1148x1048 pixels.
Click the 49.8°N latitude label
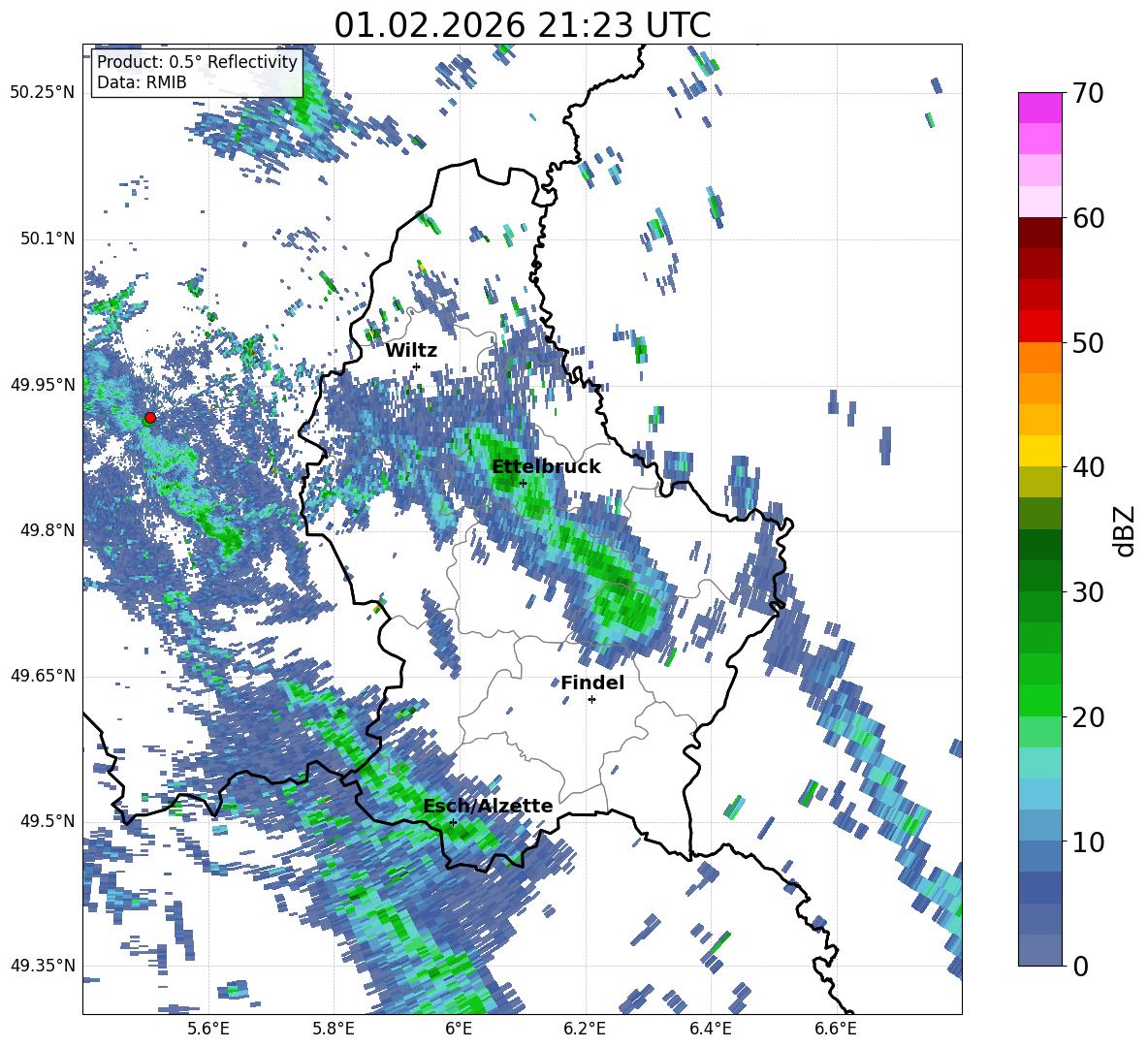47,530
